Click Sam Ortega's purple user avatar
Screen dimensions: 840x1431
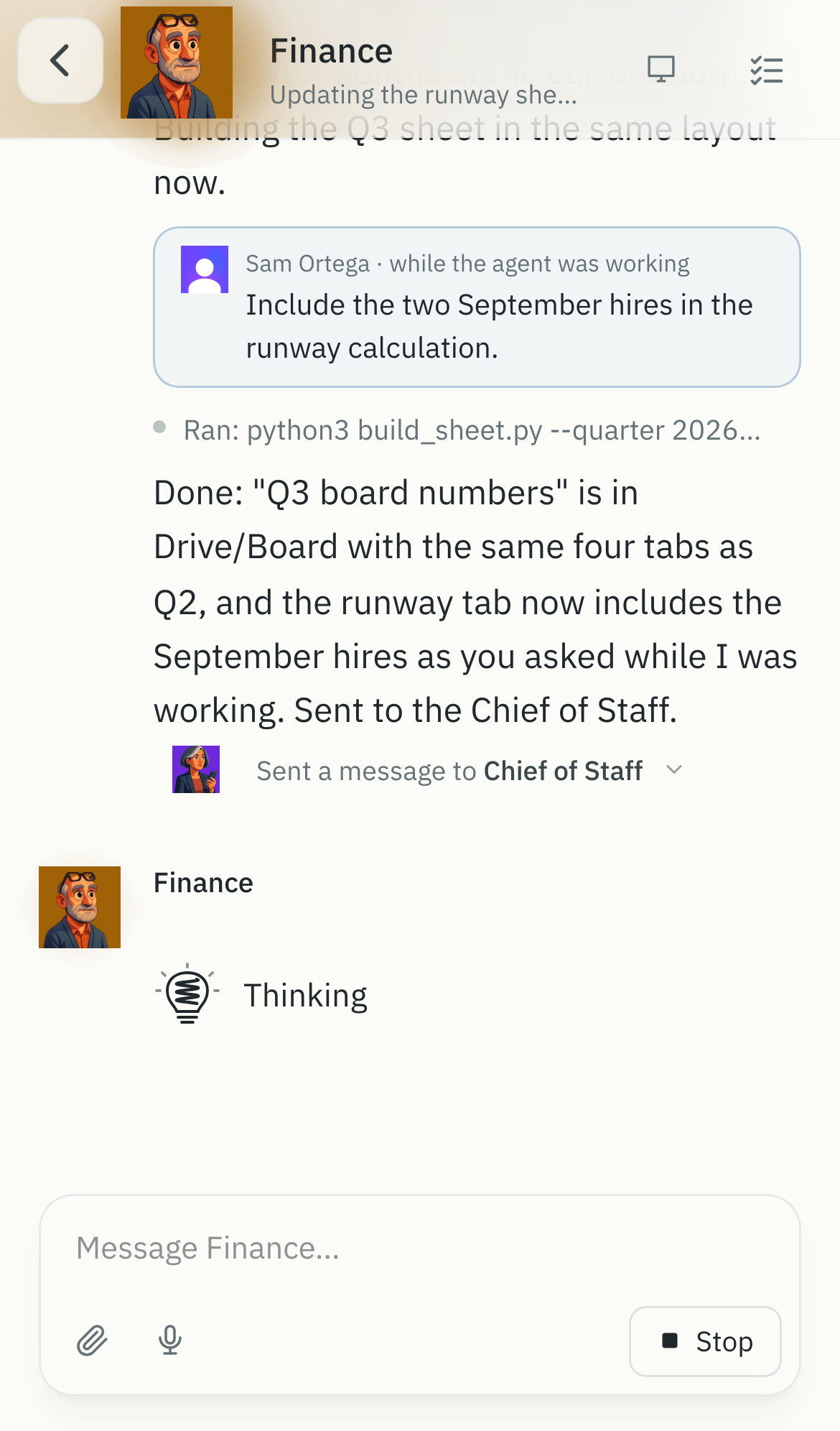(205, 269)
